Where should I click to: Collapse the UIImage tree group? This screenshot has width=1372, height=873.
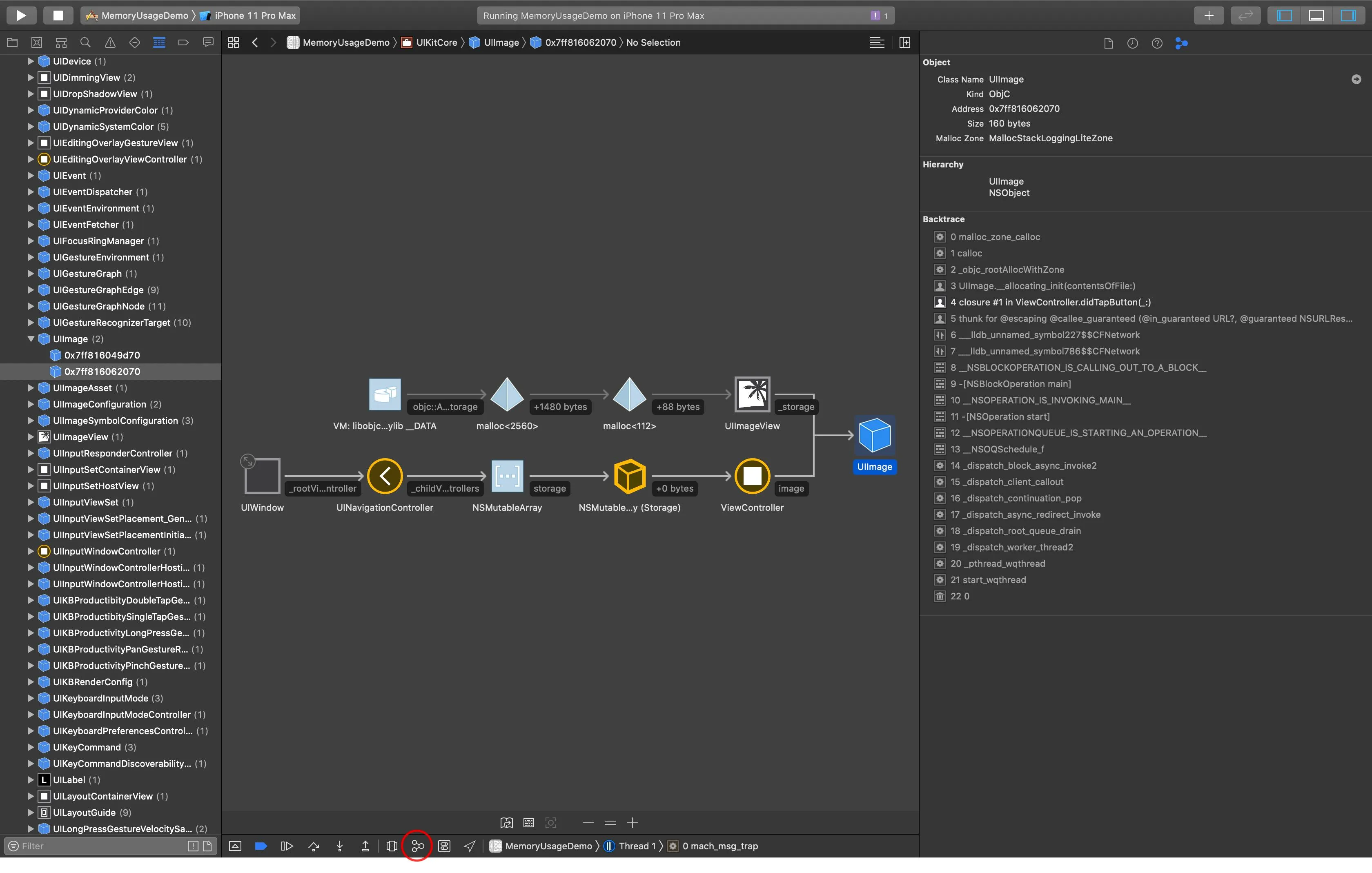pyautogui.click(x=31, y=339)
